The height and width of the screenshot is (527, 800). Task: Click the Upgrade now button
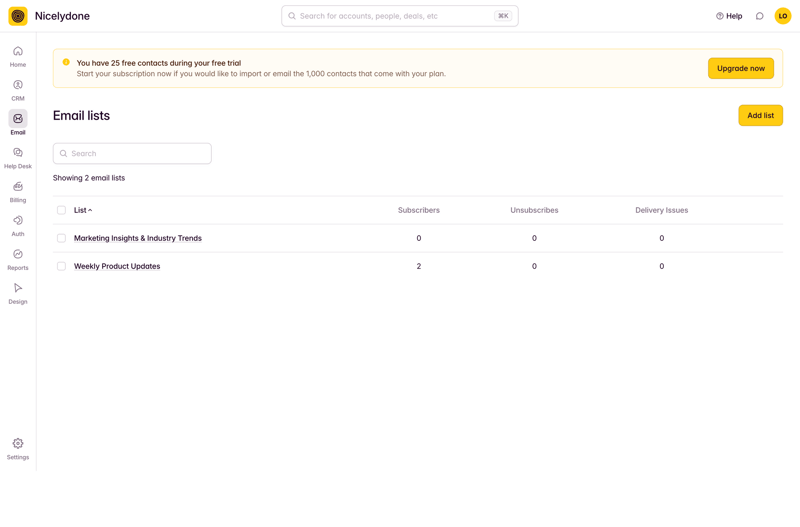click(741, 68)
